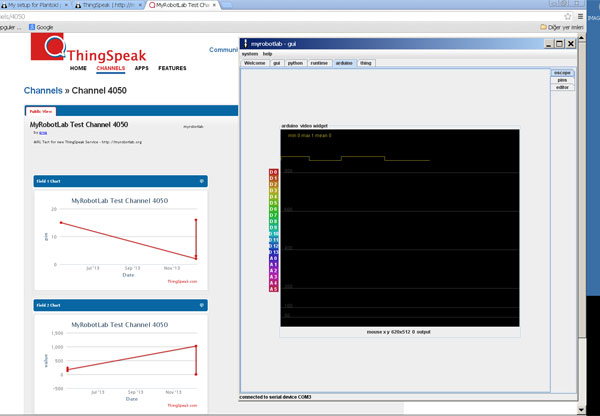Image resolution: width=600 pixels, height=416 pixels.
Task: Open Chrome hamburger menu
Action: [x=580, y=16]
